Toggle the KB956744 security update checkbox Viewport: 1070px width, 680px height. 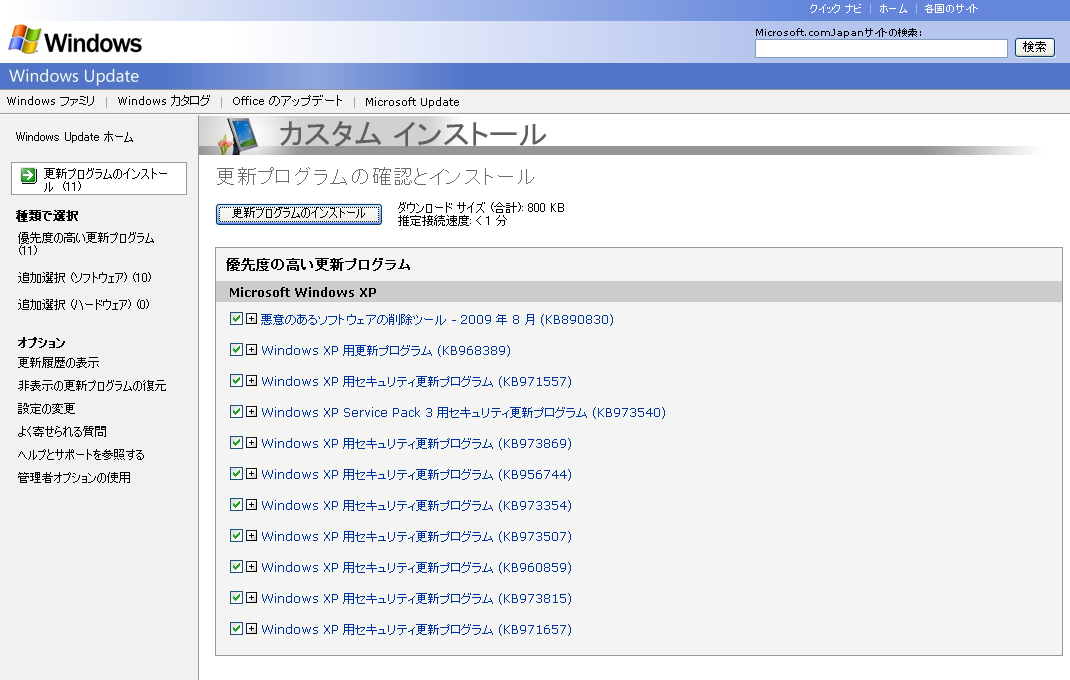[x=236, y=473]
